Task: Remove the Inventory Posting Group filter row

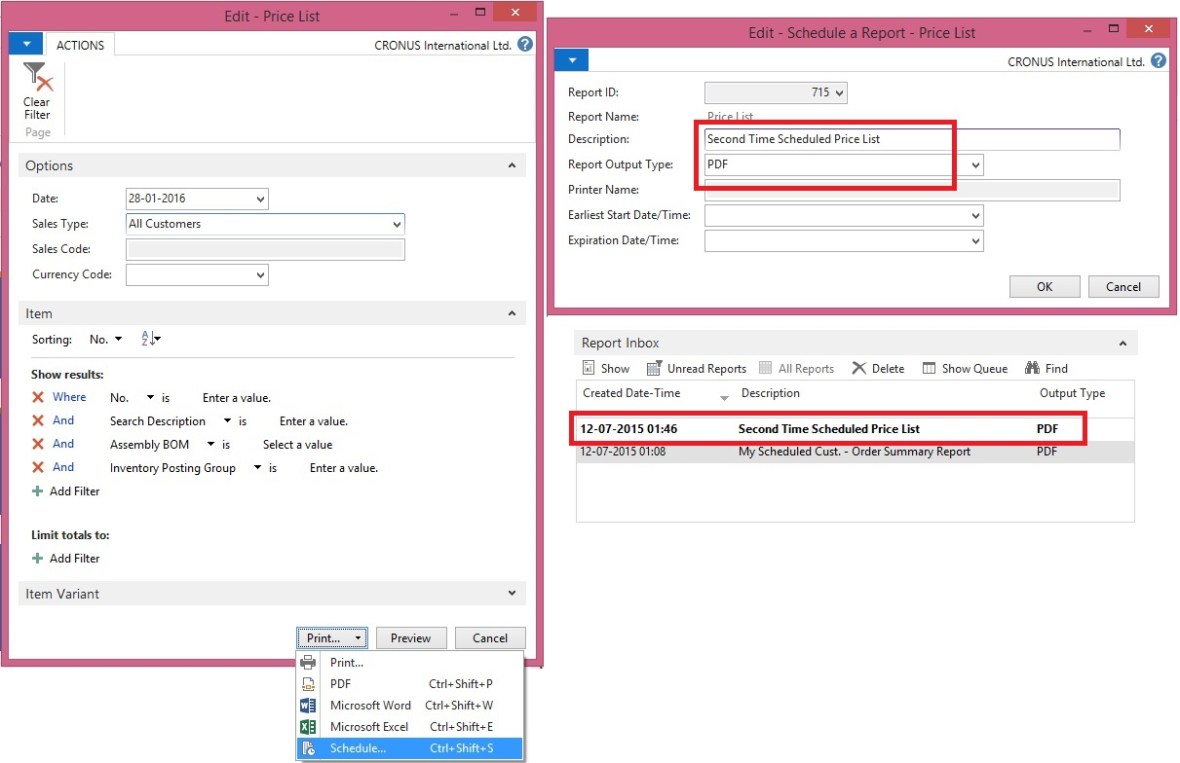Action: [38, 468]
